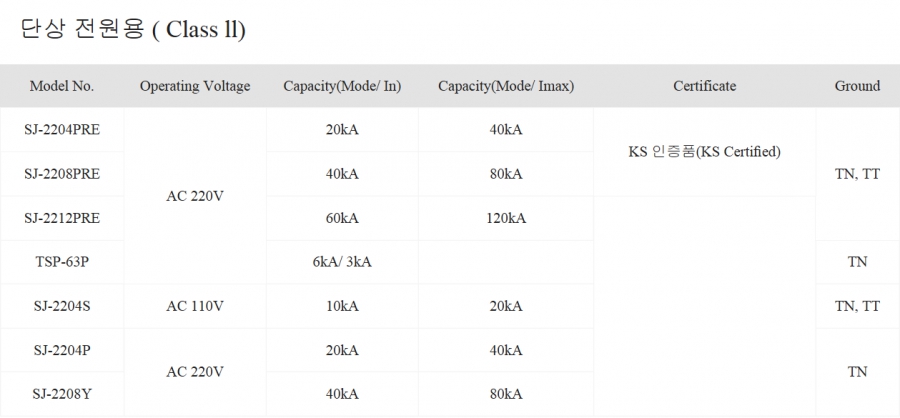Click the '6kA/ 3kA' capacity cell
The height and width of the screenshot is (418, 900).
click(x=342, y=262)
